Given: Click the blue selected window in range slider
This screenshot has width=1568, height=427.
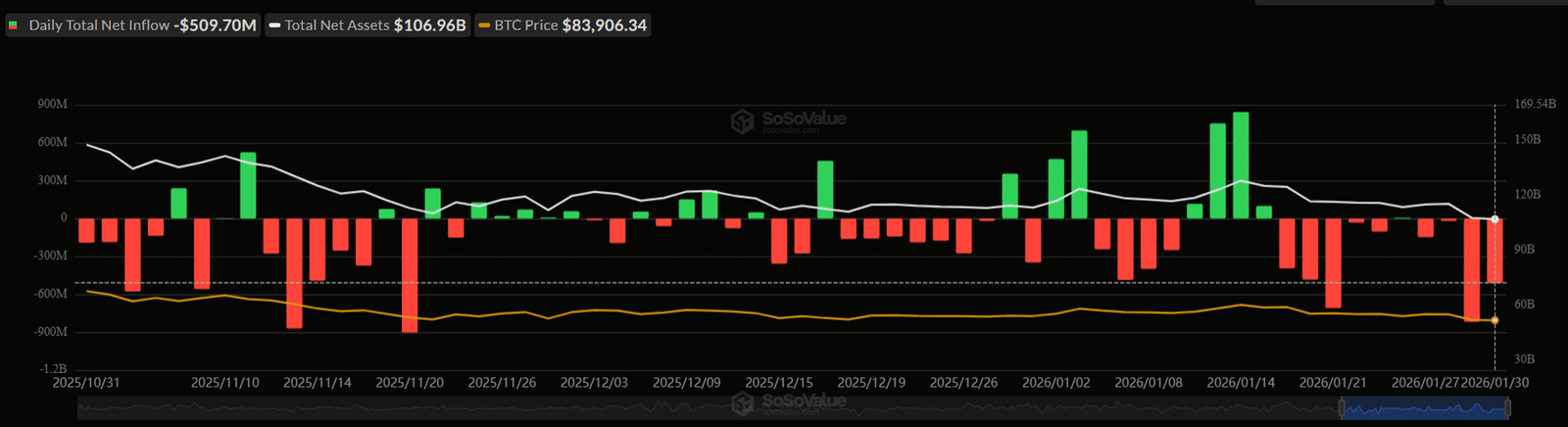Looking at the screenshot, I should tap(1426, 409).
